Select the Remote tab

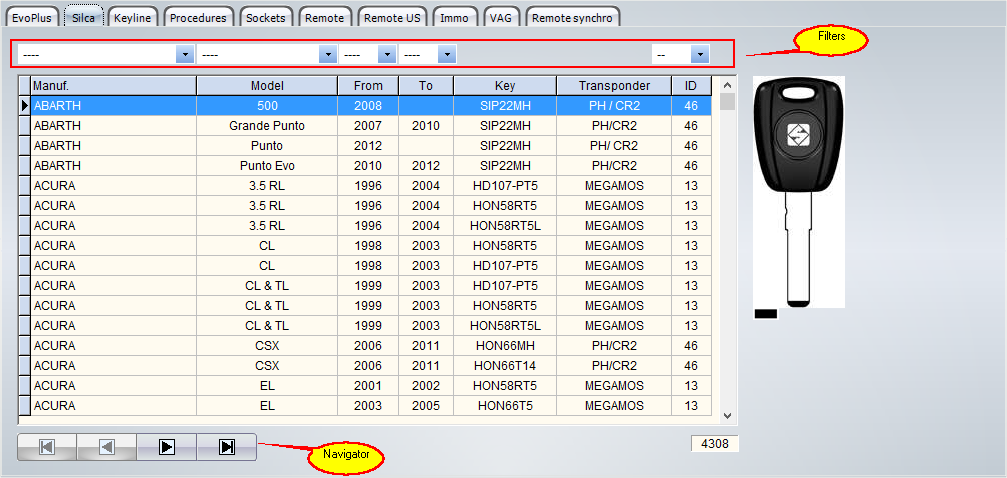(324, 18)
